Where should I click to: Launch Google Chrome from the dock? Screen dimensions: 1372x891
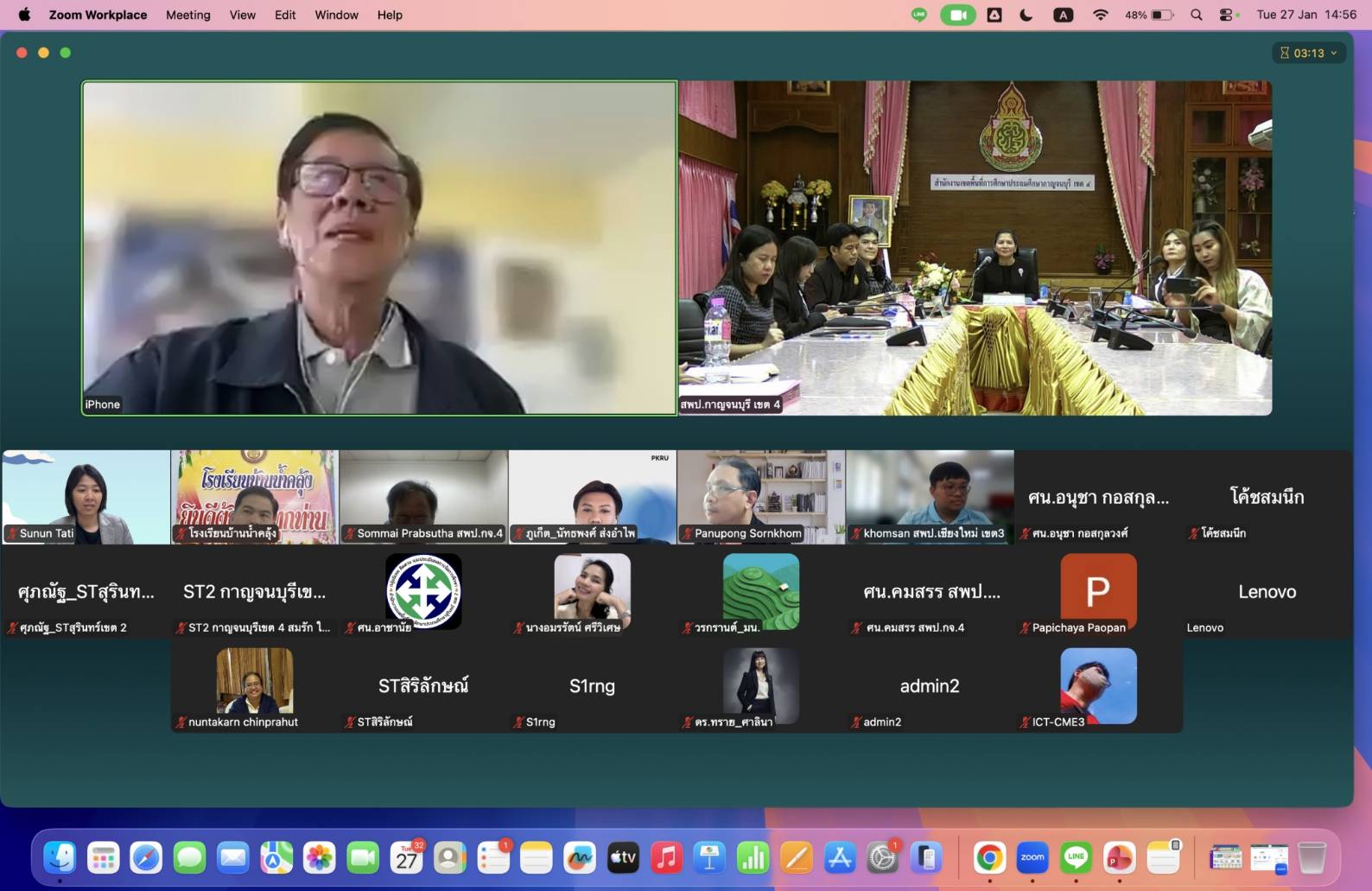coord(989,858)
